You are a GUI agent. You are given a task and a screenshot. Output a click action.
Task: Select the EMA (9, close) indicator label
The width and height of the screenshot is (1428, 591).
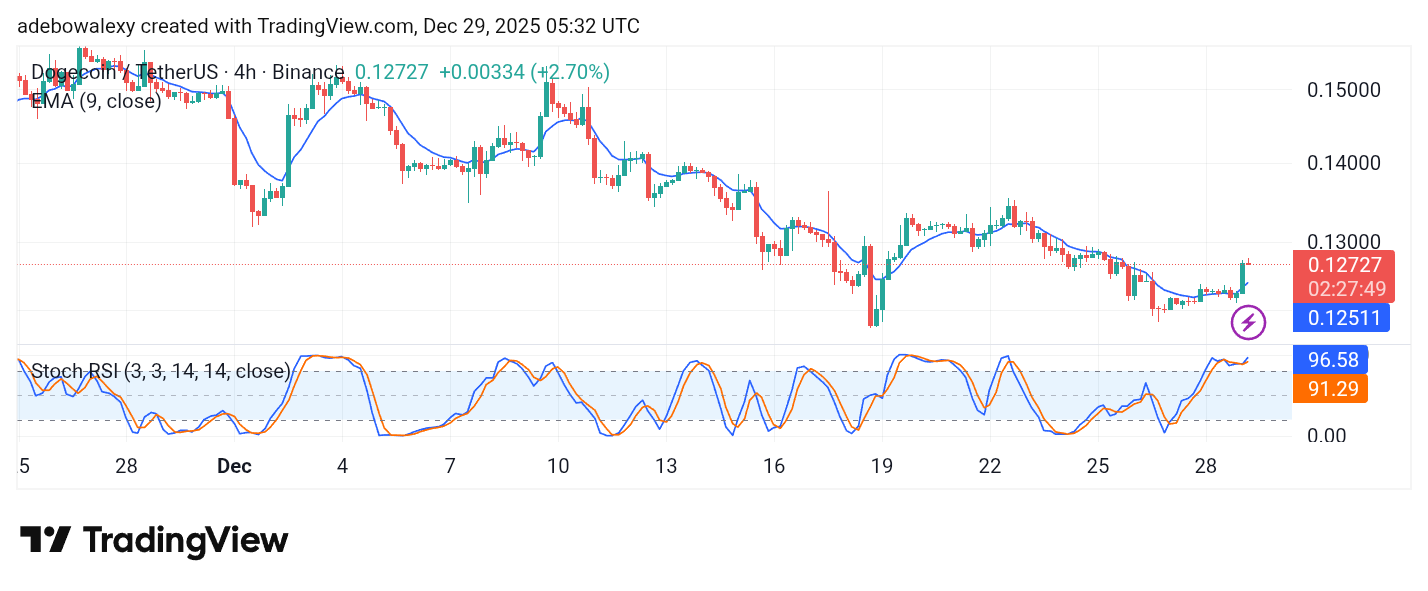(x=96, y=101)
